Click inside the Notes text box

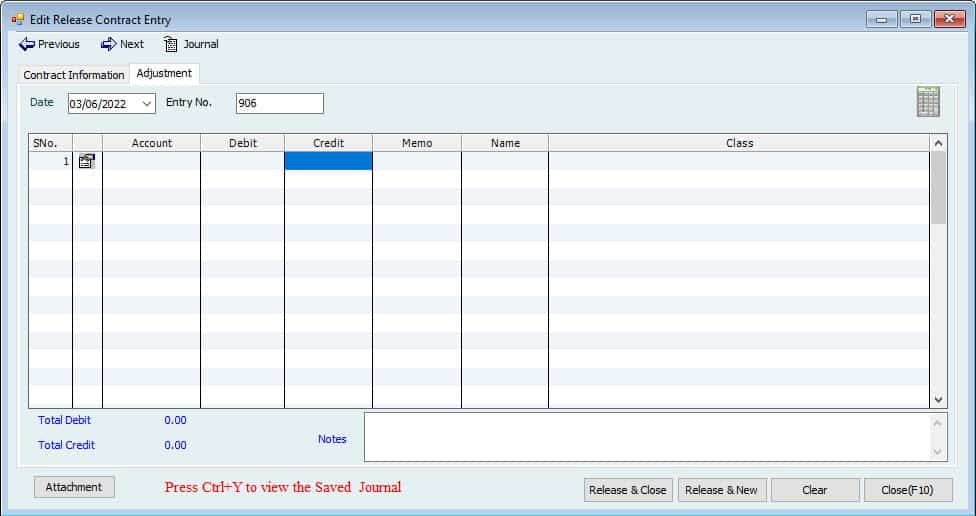[x=647, y=437]
